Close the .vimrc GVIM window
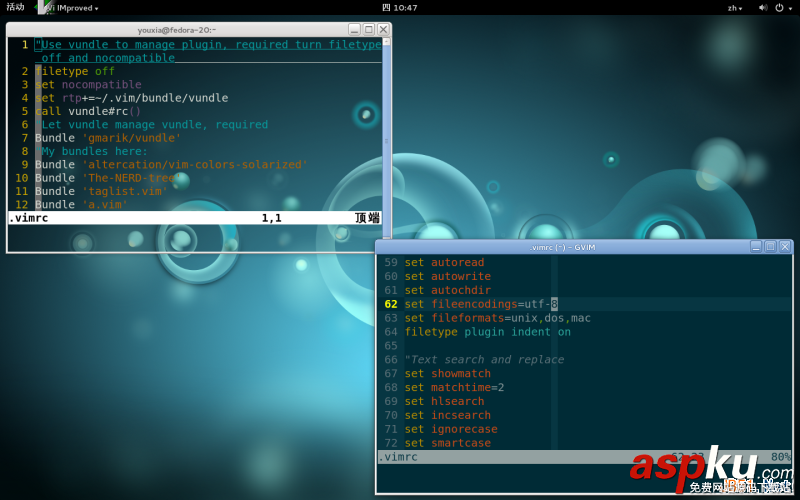 coord(785,247)
